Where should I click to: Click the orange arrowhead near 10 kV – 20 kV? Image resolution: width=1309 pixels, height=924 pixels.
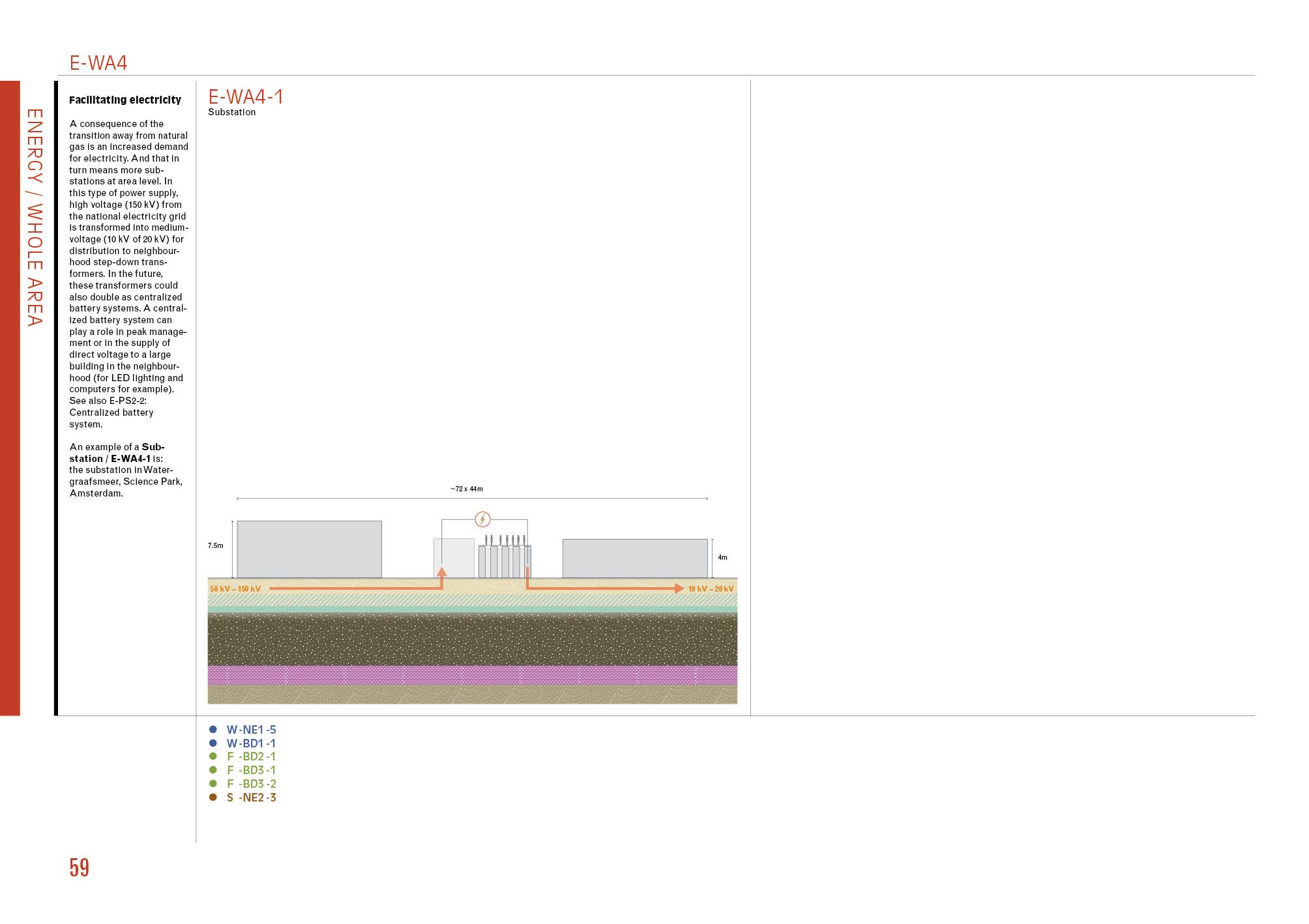click(x=679, y=588)
